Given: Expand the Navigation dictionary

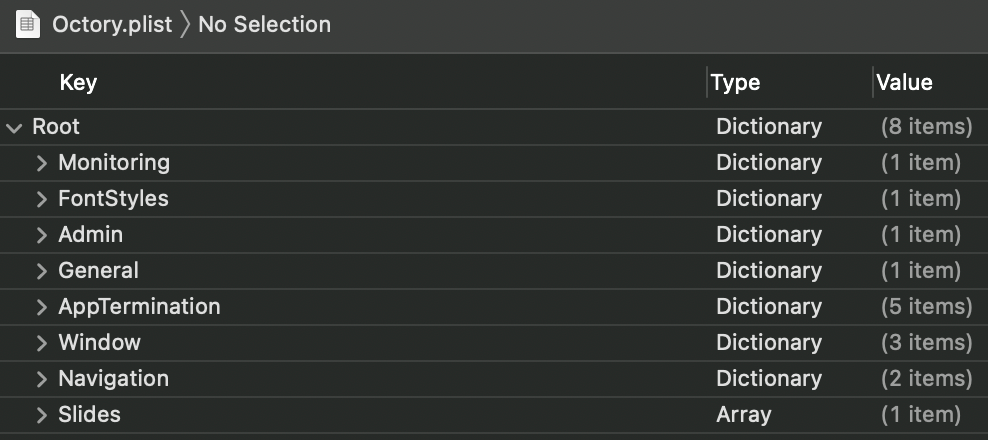Looking at the screenshot, I should [41, 379].
